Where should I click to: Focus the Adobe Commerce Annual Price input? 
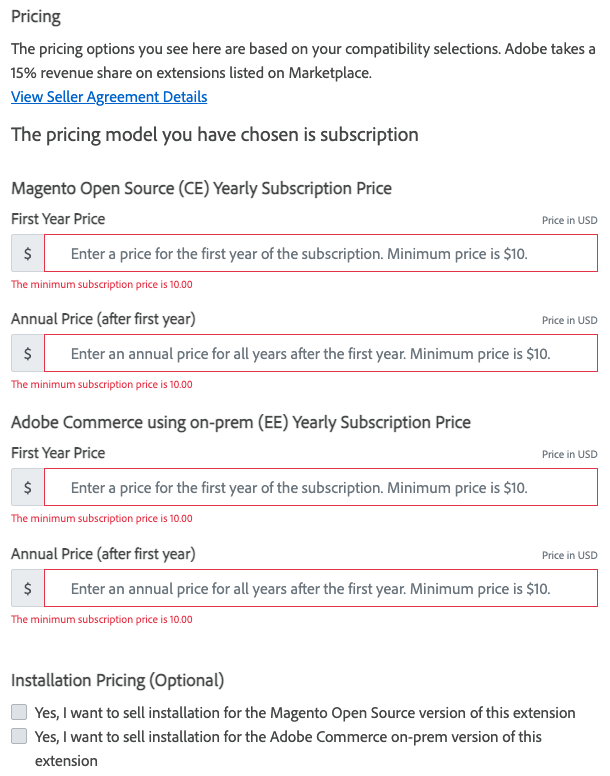point(320,588)
